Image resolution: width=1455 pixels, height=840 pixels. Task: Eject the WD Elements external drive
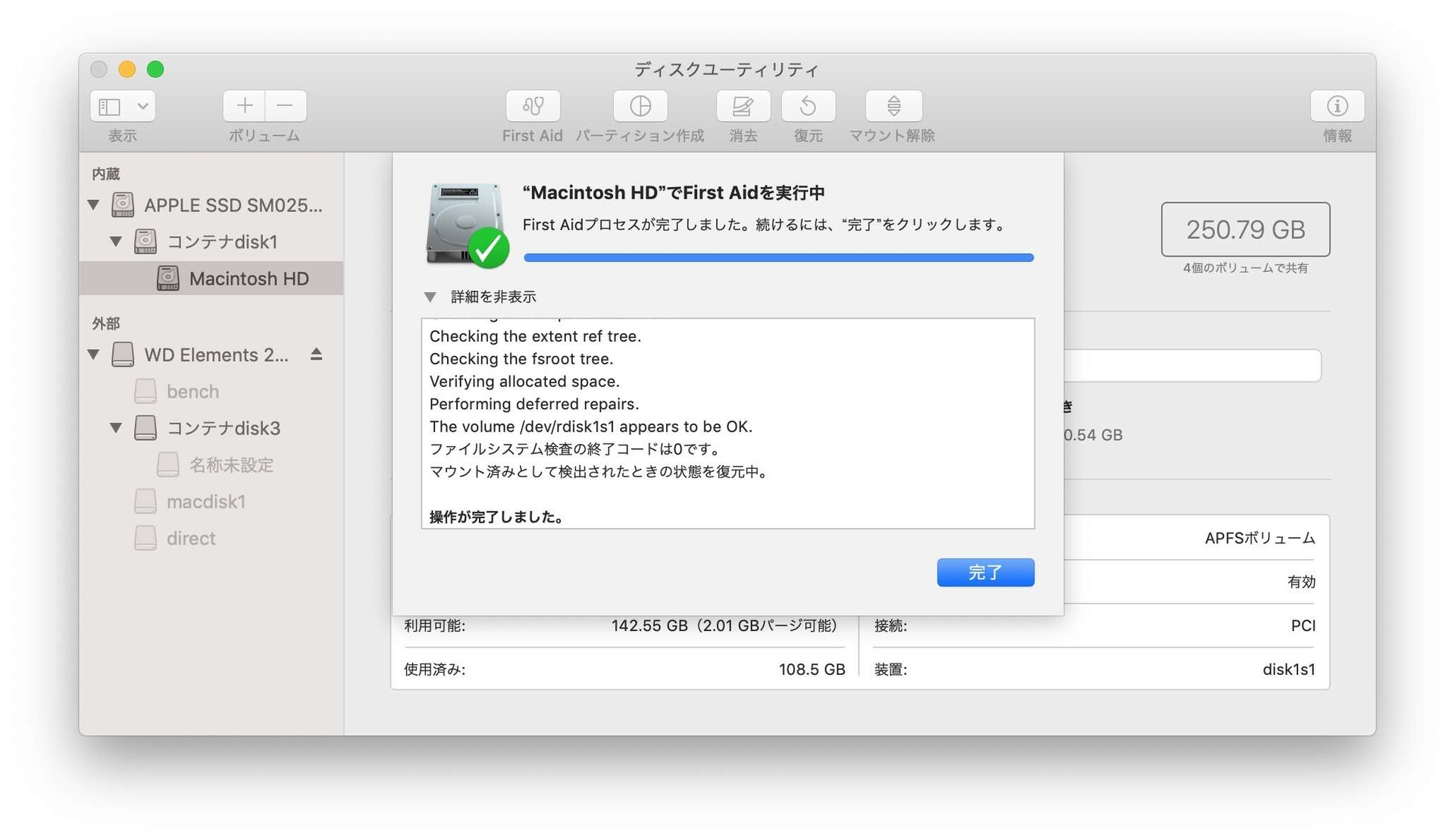tap(317, 354)
